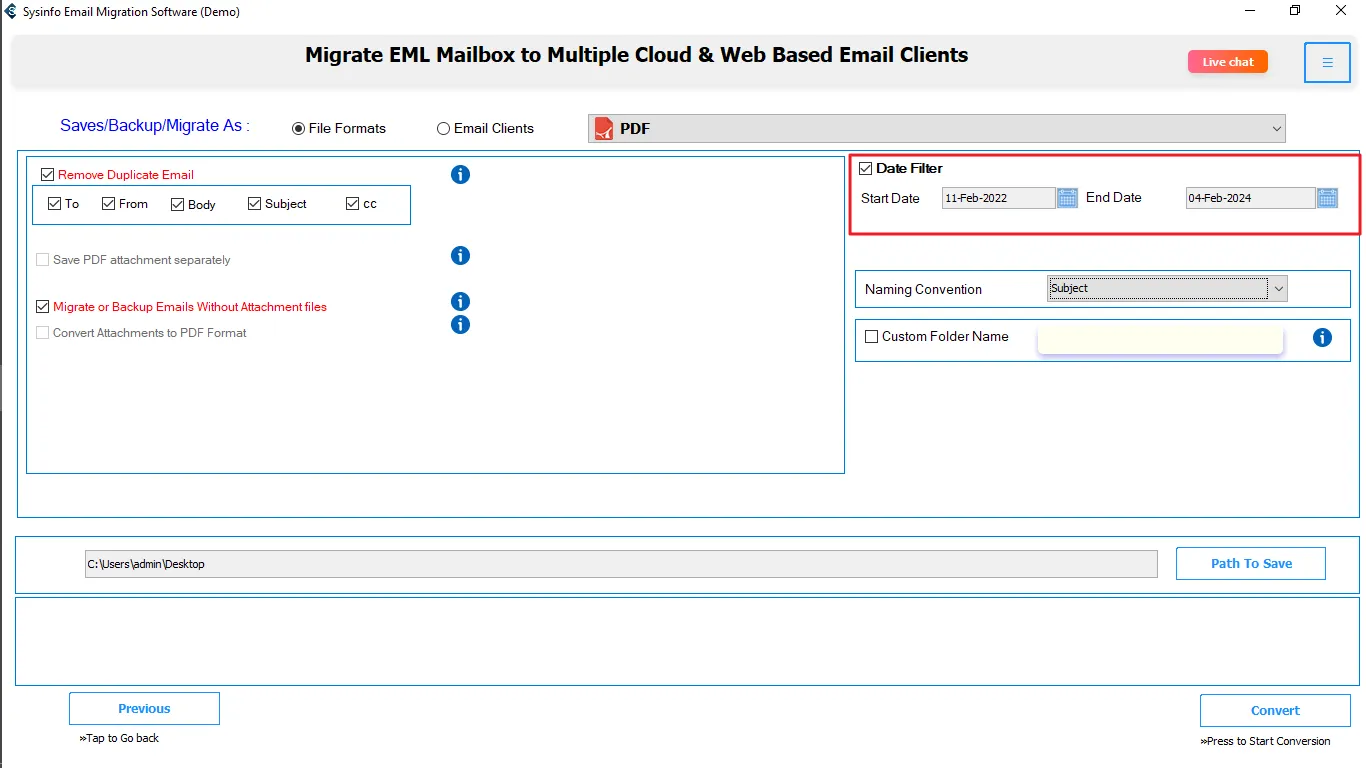Click the "»Tap to Go back" hint text
This screenshot has width=1366, height=768.
(119, 738)
